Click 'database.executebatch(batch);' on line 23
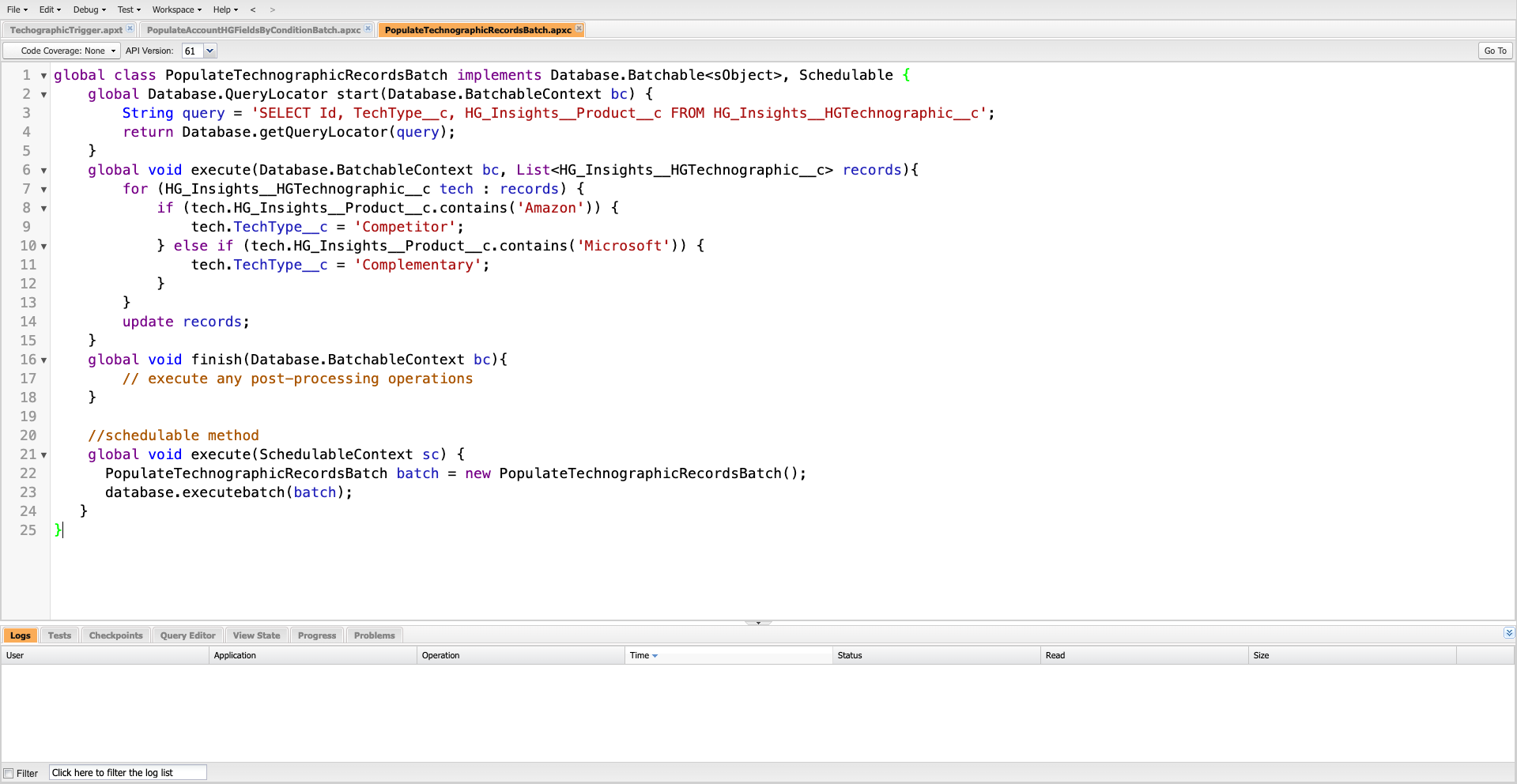 click(228, 492)
